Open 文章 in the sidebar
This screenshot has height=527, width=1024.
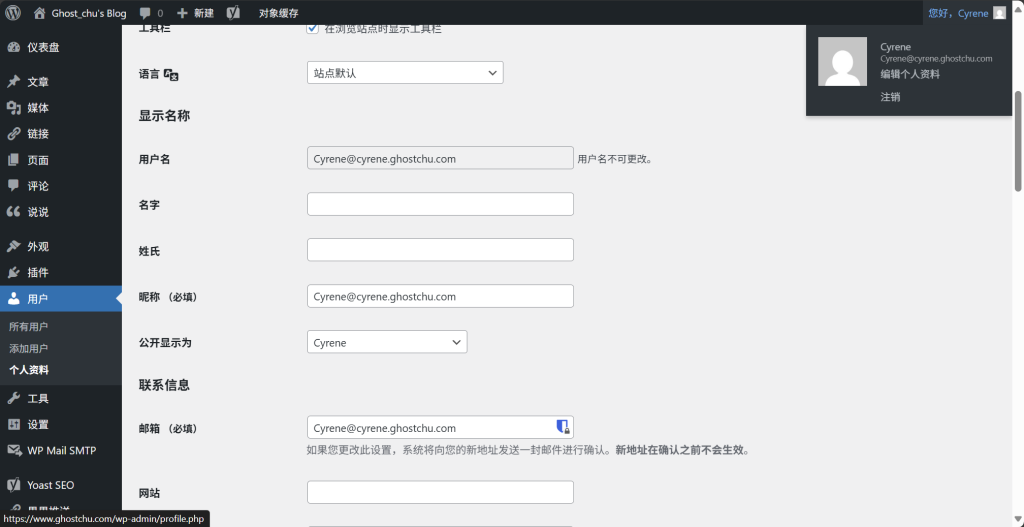click(x=61, y=82)
